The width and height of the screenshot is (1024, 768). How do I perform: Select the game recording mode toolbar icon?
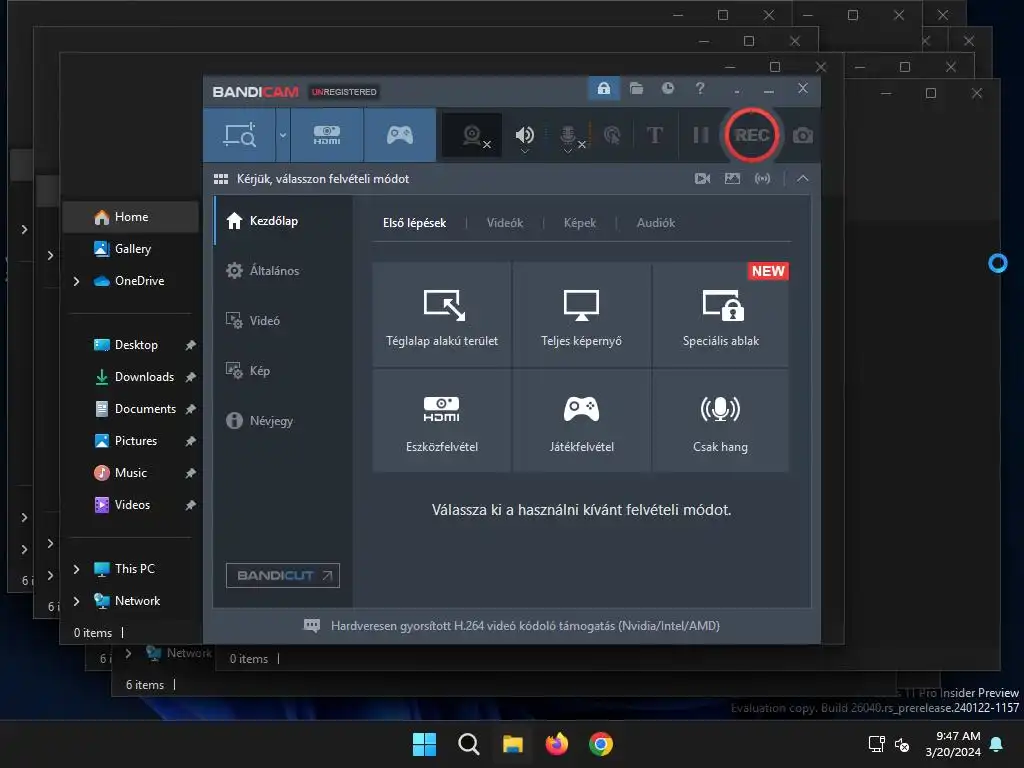400,135
